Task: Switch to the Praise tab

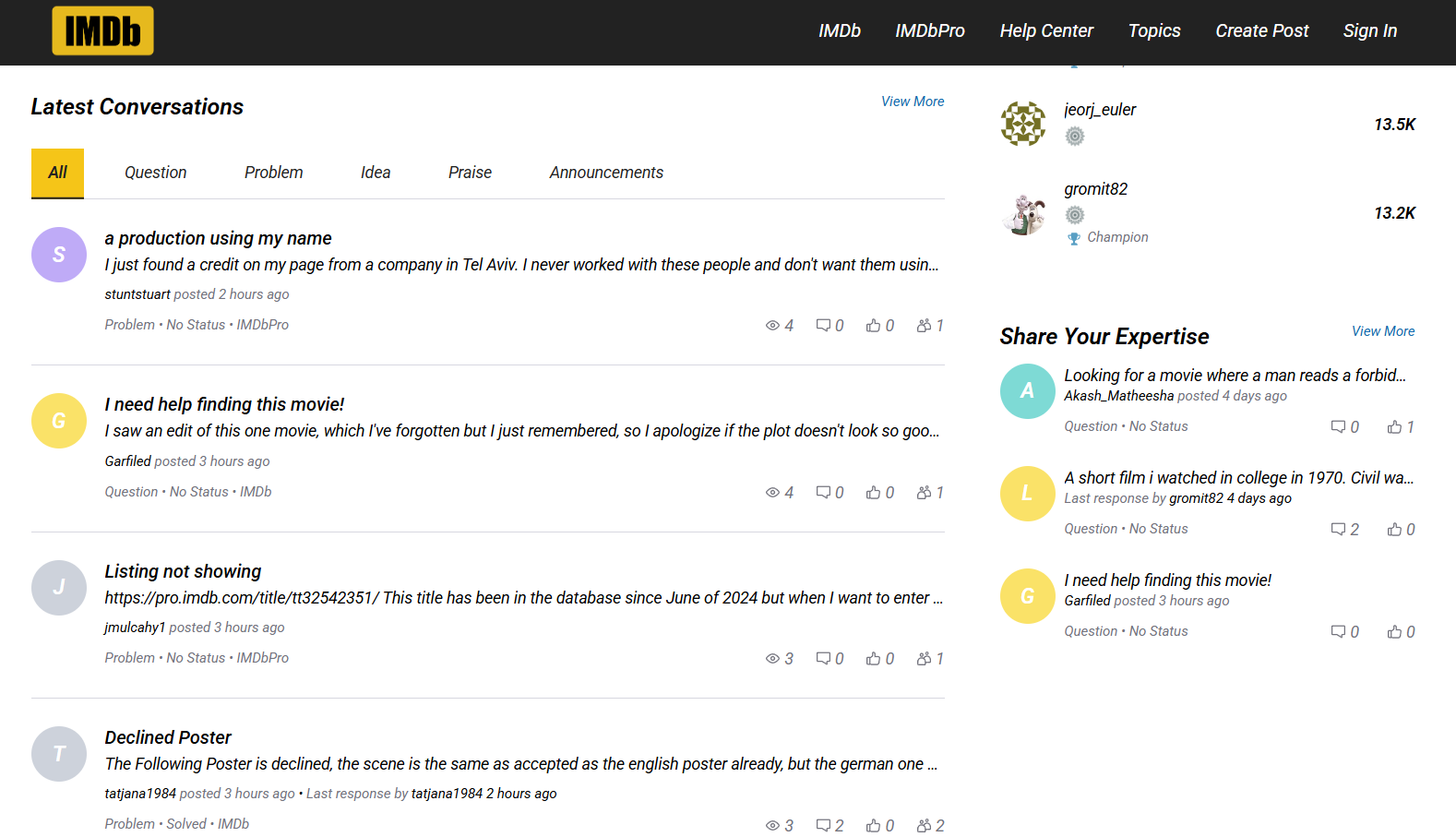Action: click(x=470, y=173)
